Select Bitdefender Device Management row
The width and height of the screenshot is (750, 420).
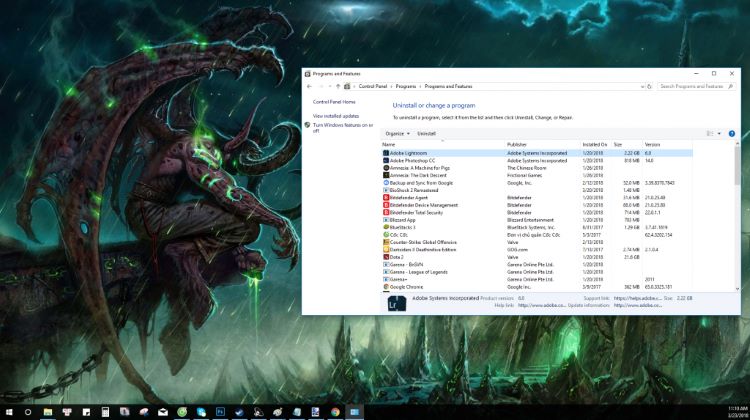(x=537, y=205)
